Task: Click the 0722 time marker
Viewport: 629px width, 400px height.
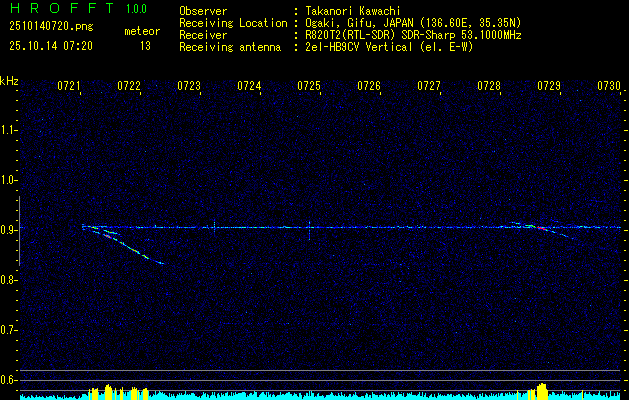Action: tap(129, 85)
